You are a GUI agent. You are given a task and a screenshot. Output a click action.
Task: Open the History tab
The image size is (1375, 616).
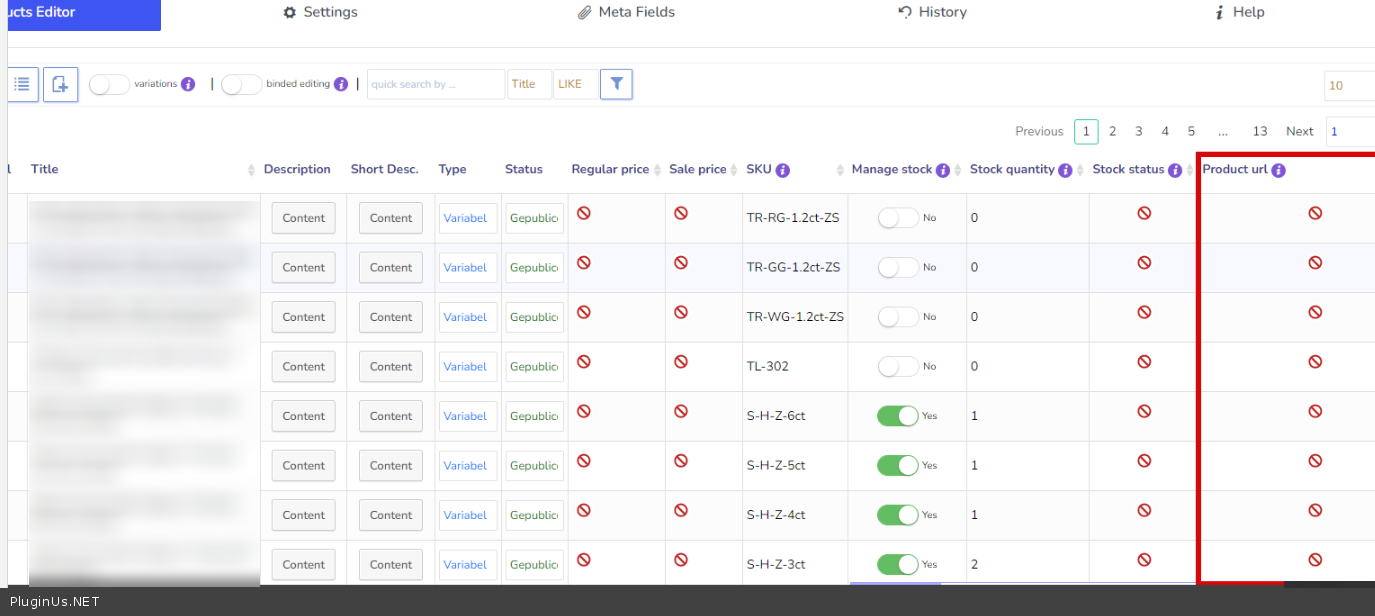pyautogui.click(x=932, y=12)
